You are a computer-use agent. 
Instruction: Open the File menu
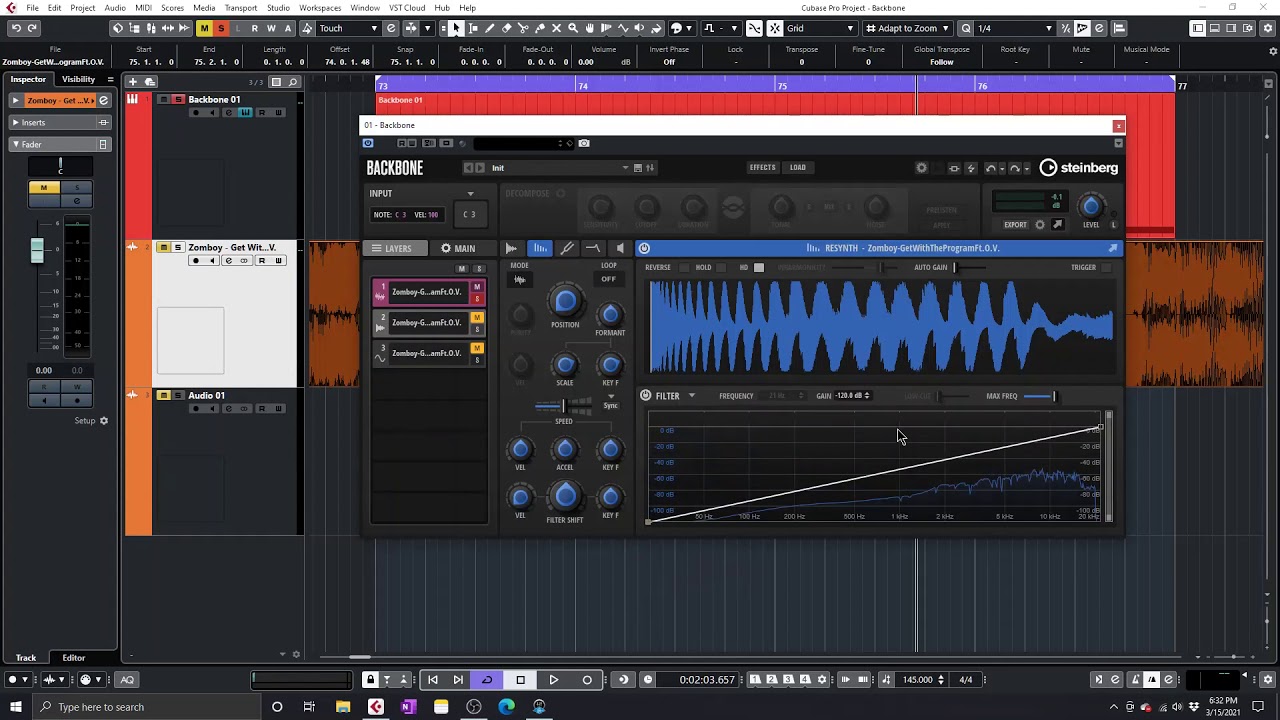(x=33, y=8)
